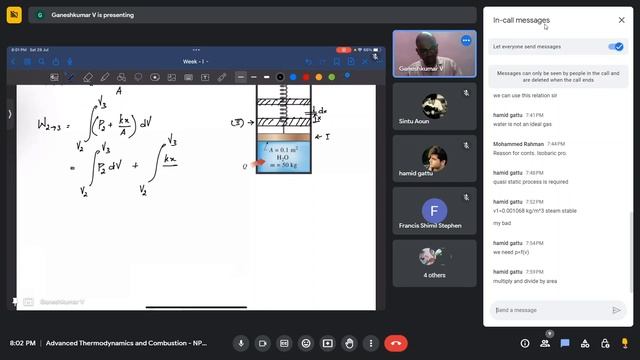Open the emoji reactions button
The width and height of the screenshot is (640, 360).
[306, 343]
